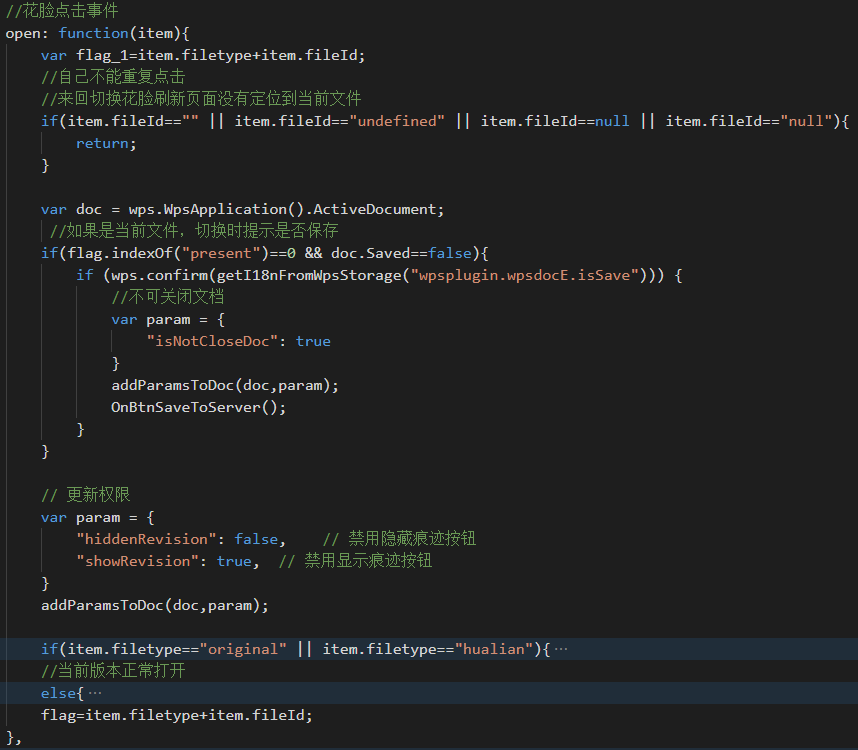Viewport: 858px width, 750px height.
Task: Expand the folded ellipsis after "hualian"){
Action: 561,649
